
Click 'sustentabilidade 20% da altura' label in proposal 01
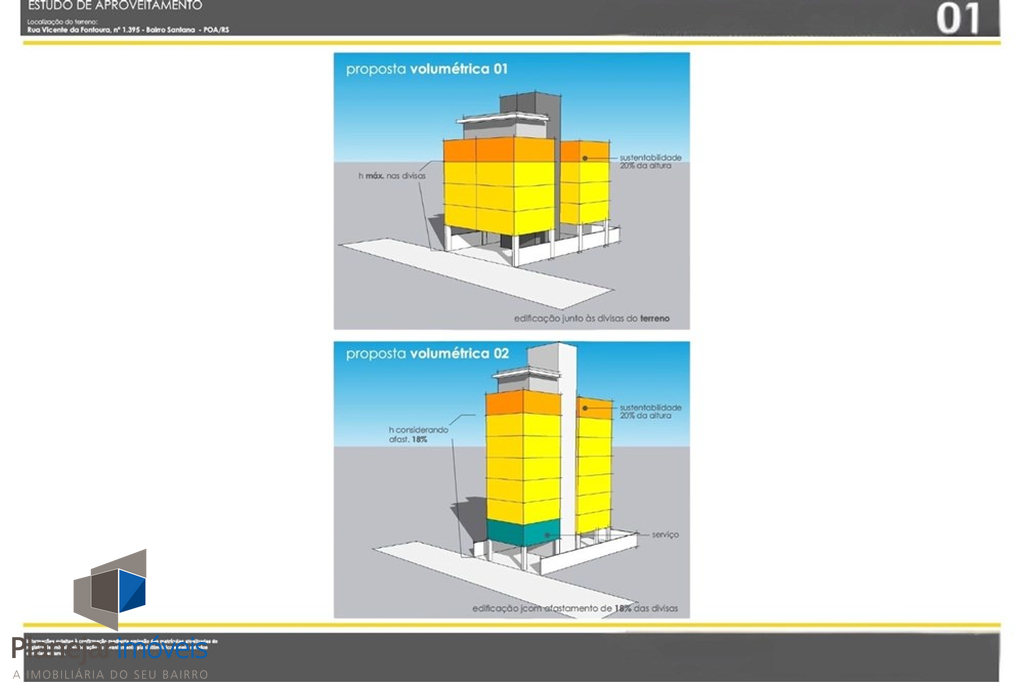coord(650,161)
